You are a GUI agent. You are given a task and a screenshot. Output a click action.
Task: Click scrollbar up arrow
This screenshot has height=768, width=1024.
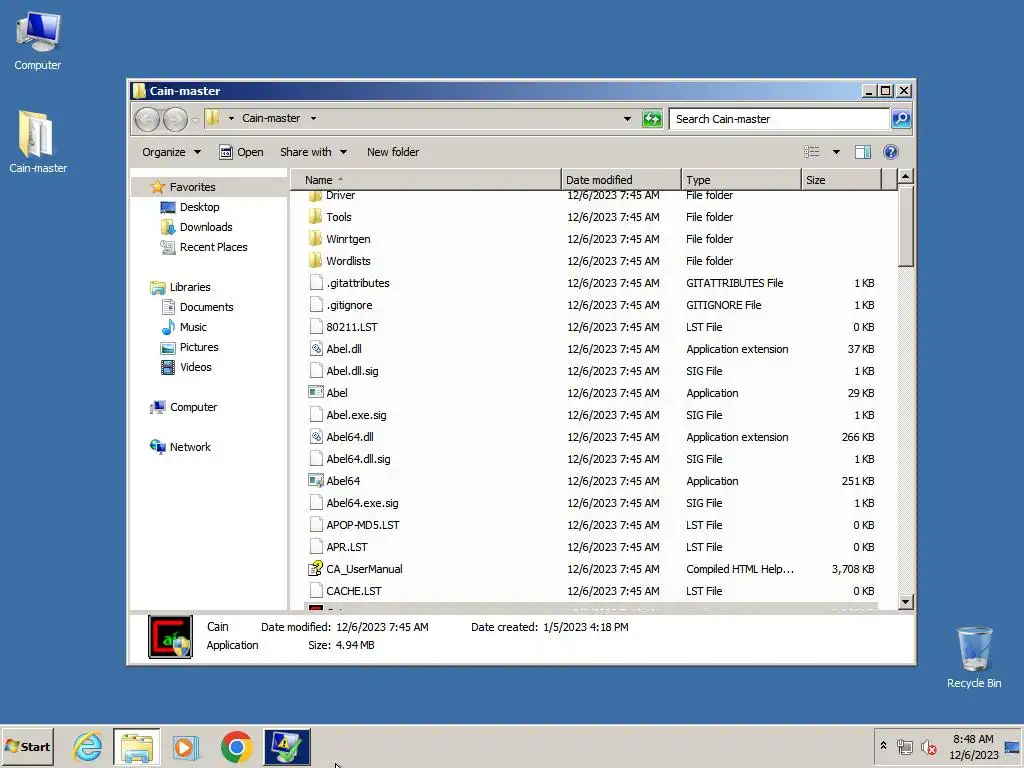pyautogui.click(x=905, y=176)
